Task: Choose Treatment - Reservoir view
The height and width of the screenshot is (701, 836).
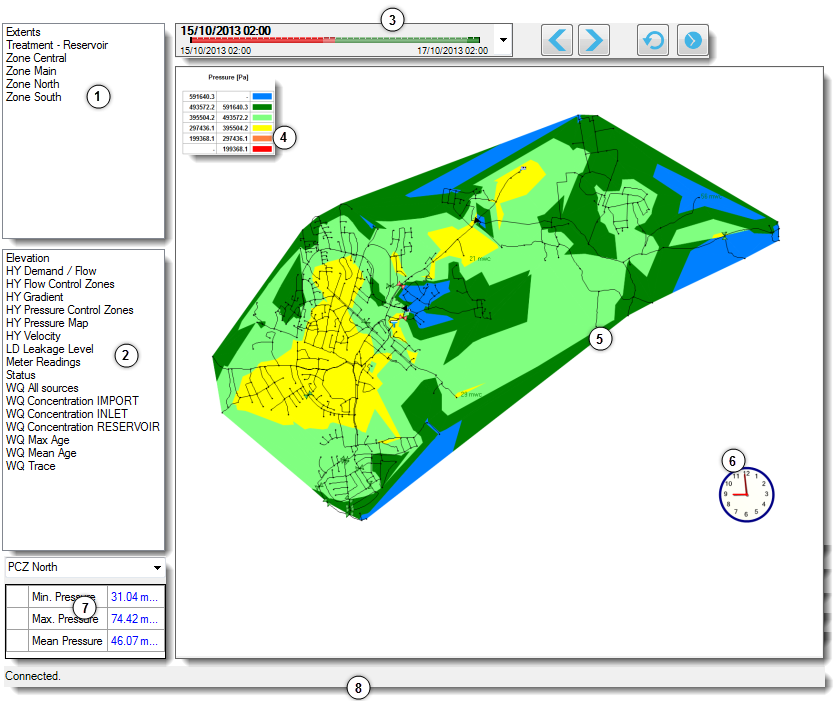Action: pyautogui.click(x=56, y=45)
